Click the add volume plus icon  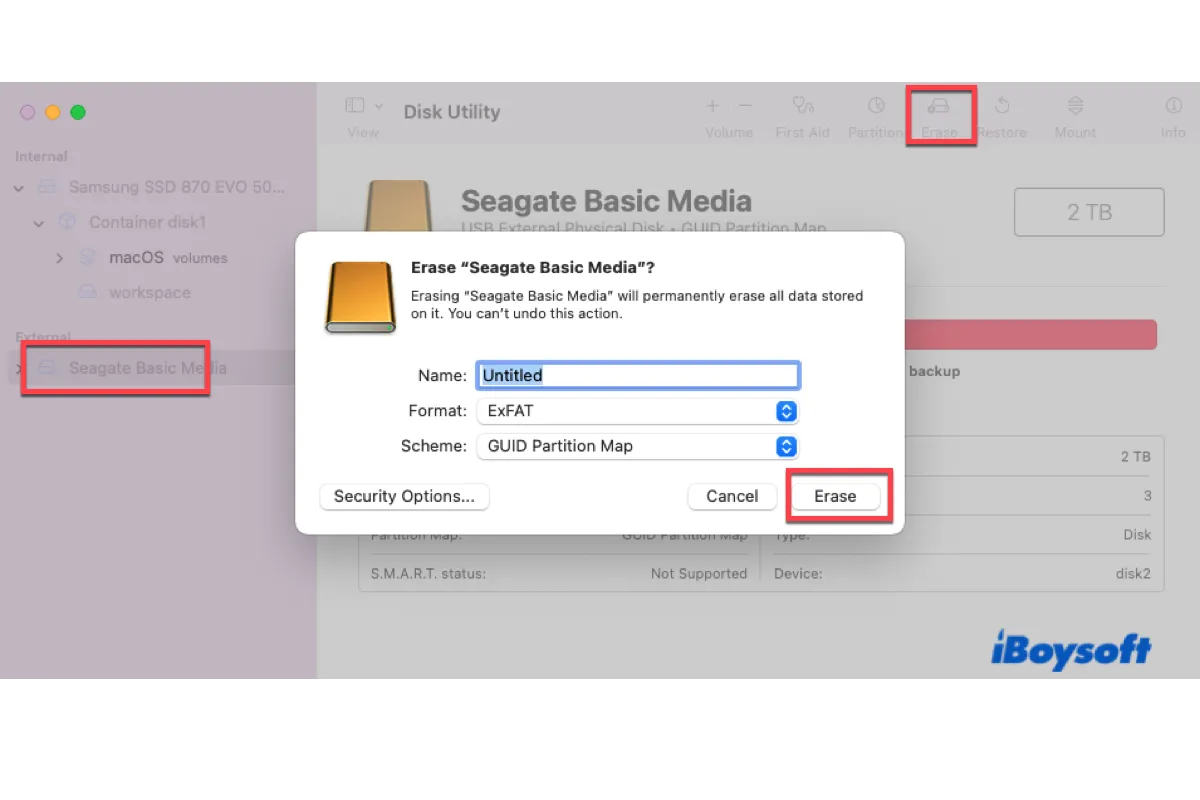point(713,106)
